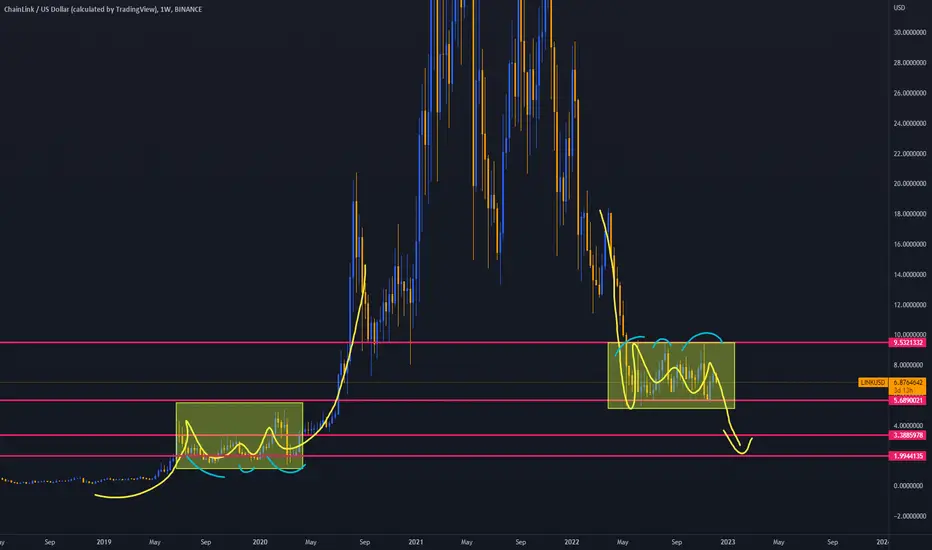This screenshot has width=932, height=550.
Task: Click the 2022 label on time axis
Action: pyautogui.click(x=572, y=542)
